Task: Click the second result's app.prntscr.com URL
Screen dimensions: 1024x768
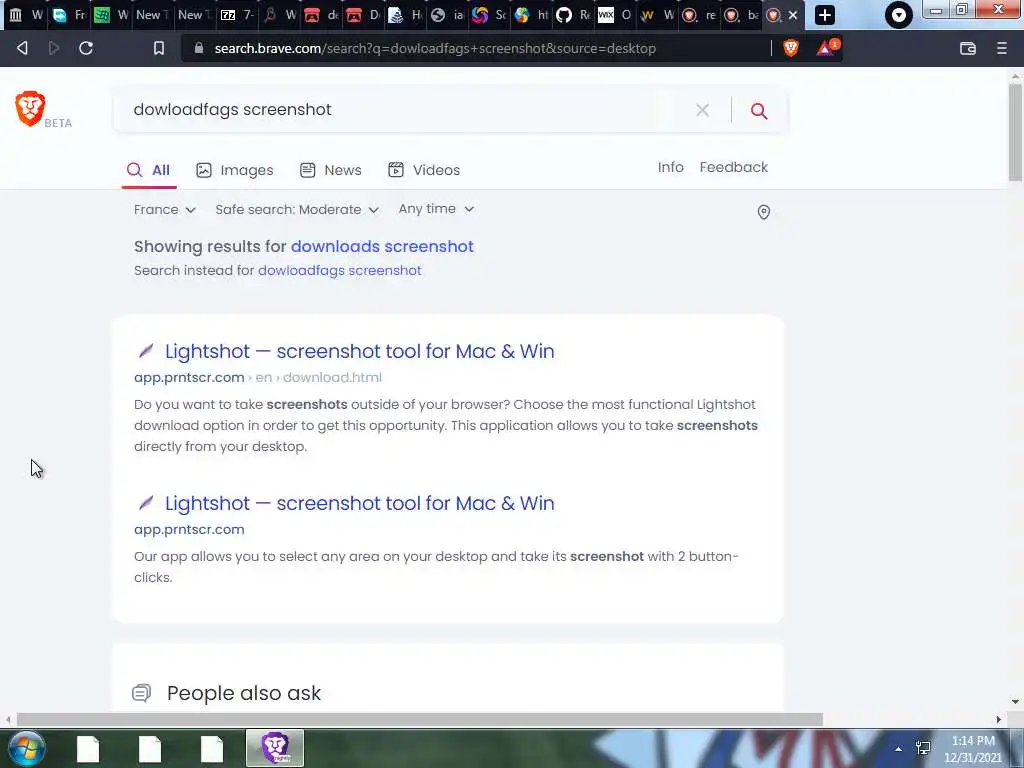Action: click(189, 530)
